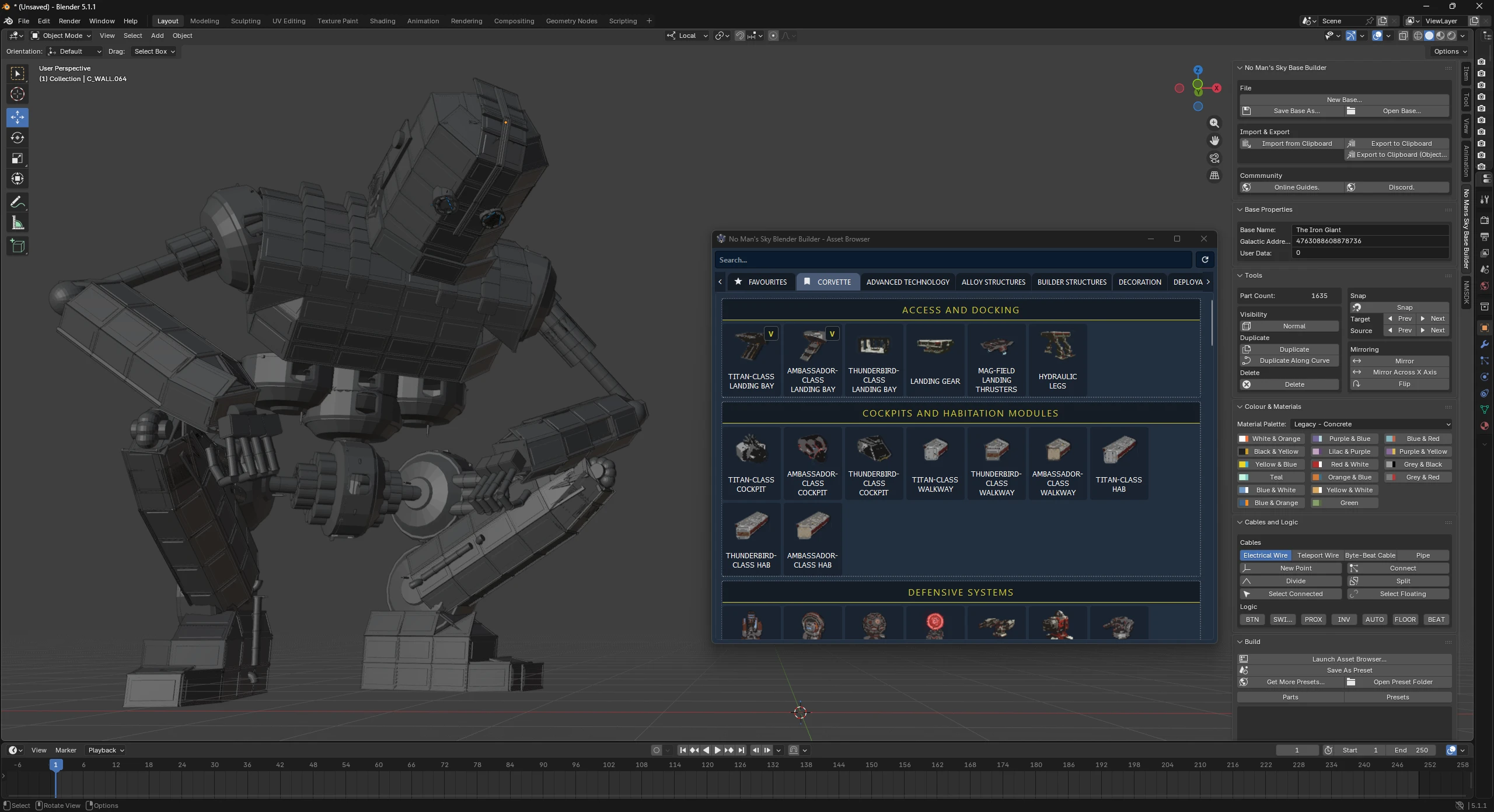Open the Local transform orientation dropdown
The image size is (1494, 812).
pyautogui.click(x=687, y=36)
